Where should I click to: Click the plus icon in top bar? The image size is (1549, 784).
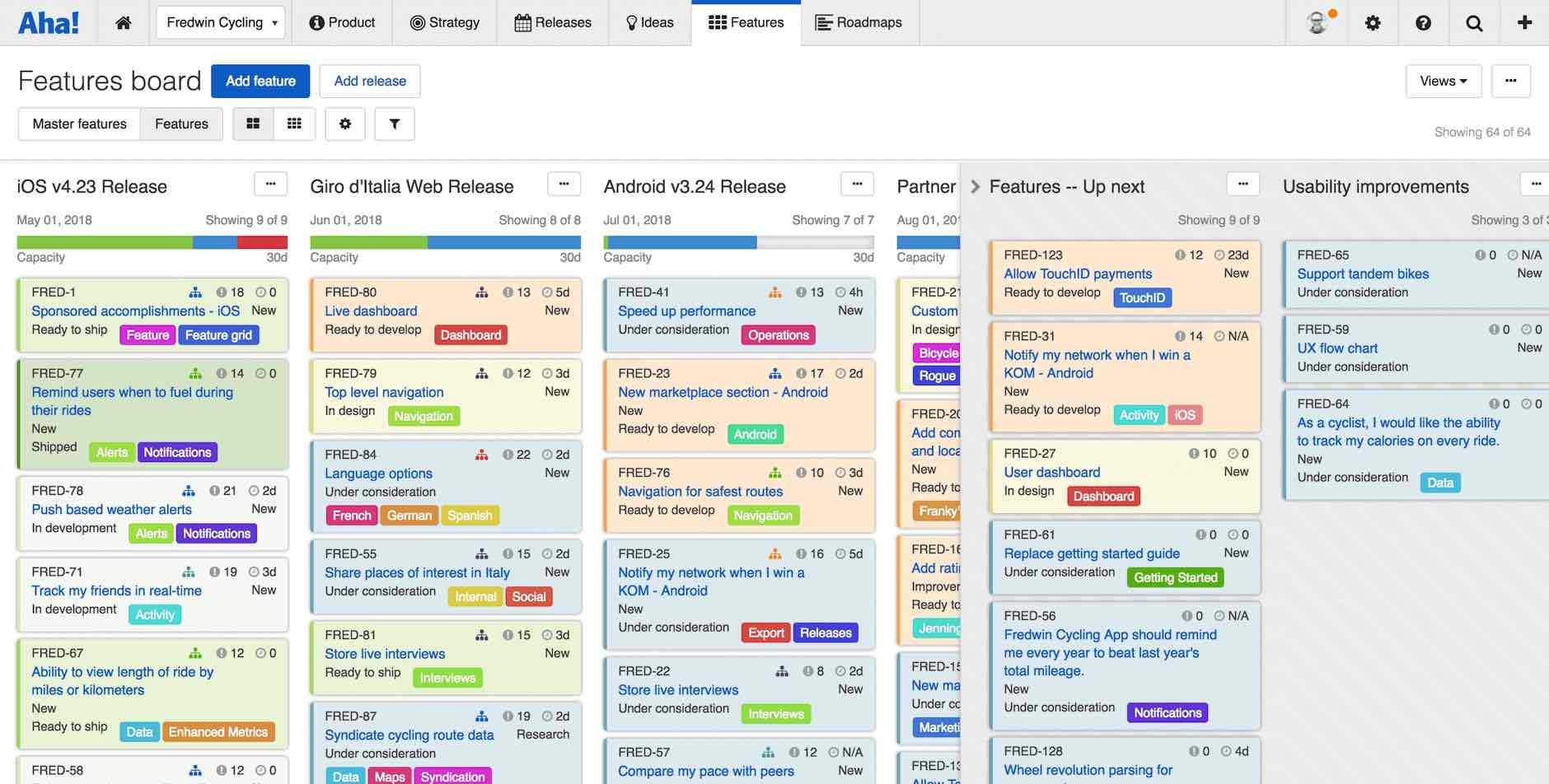tap(1524, 23)
